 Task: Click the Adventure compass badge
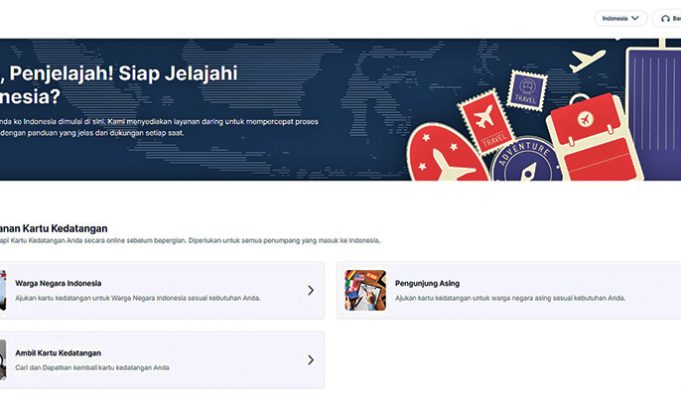click(526, 161)
